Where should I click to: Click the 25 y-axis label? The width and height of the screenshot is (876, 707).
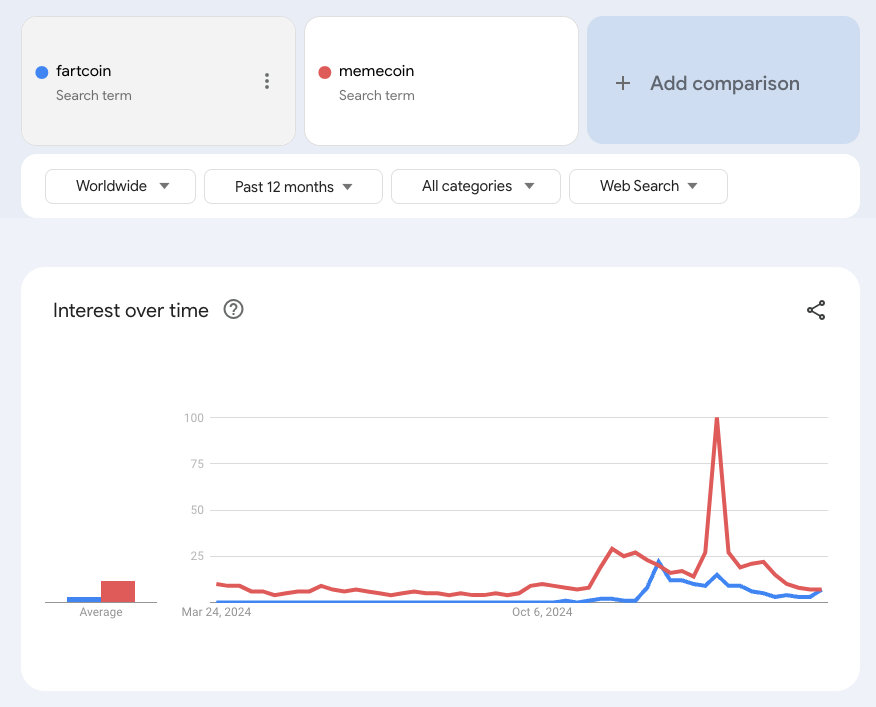[x=197, y=556]
